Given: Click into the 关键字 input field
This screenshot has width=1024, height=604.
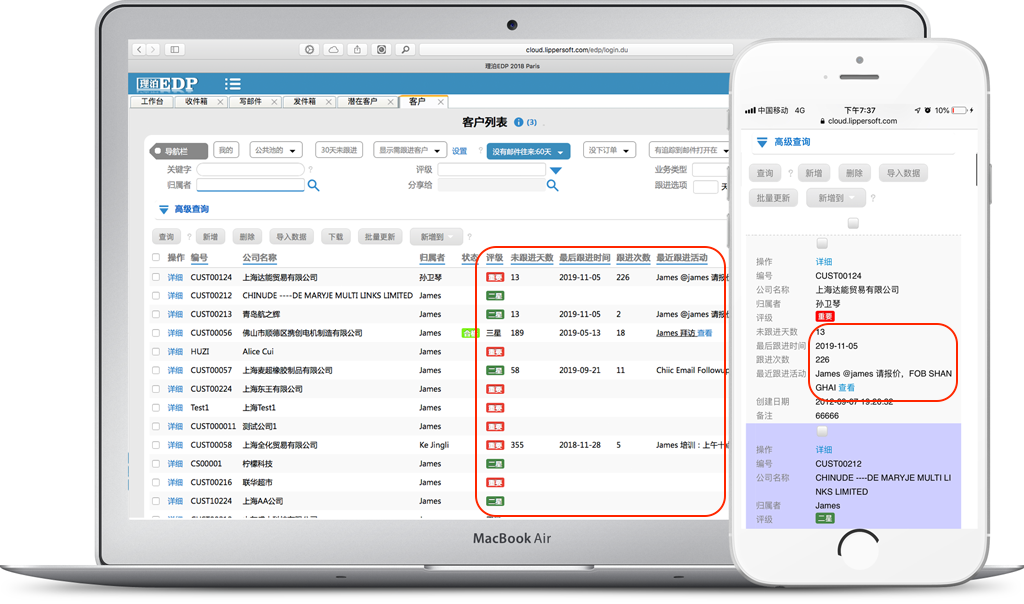Looking at the screenshot, I should [x=250, y=170].
